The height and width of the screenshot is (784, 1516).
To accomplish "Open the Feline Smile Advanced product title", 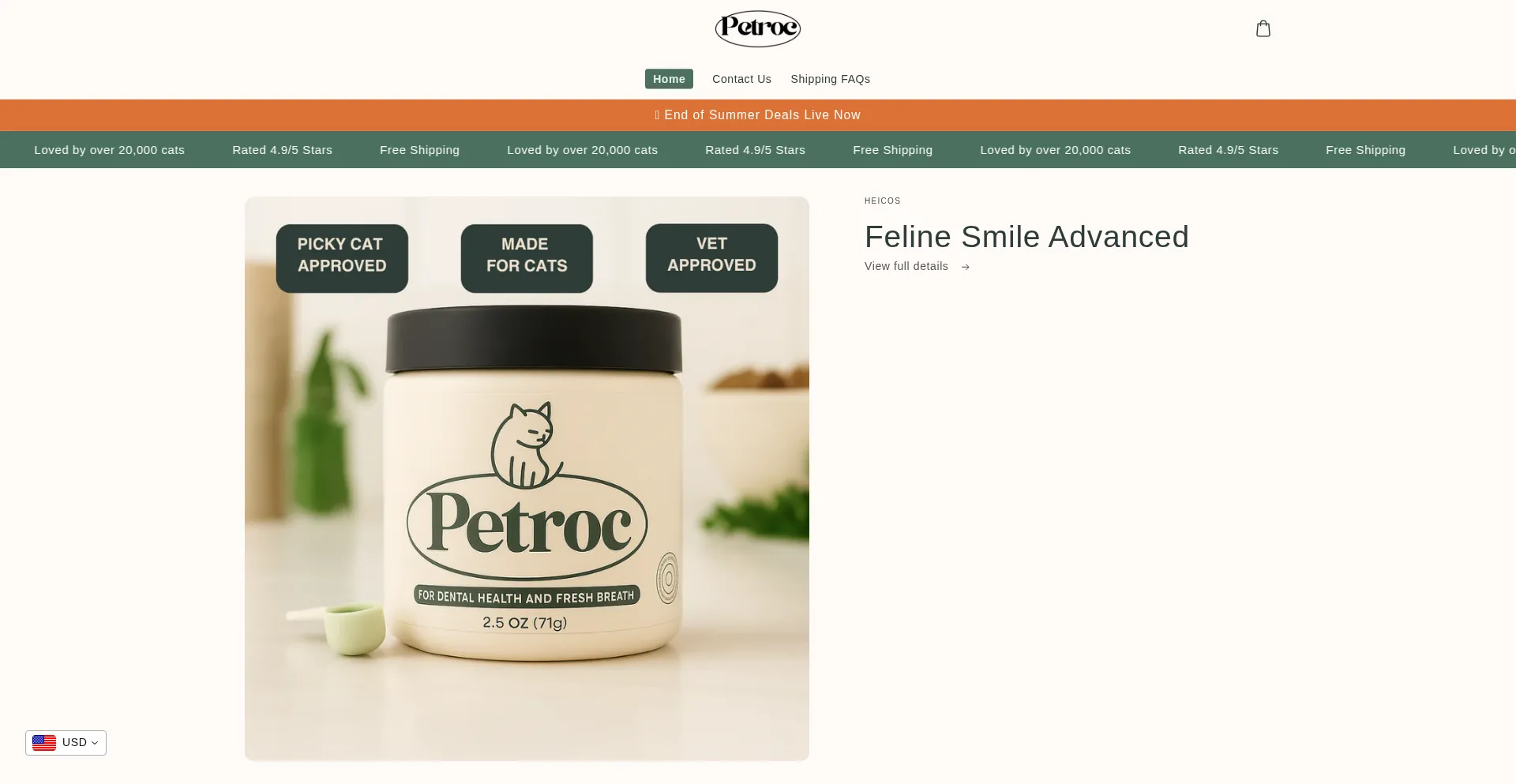I will (x=1026, y=237).
